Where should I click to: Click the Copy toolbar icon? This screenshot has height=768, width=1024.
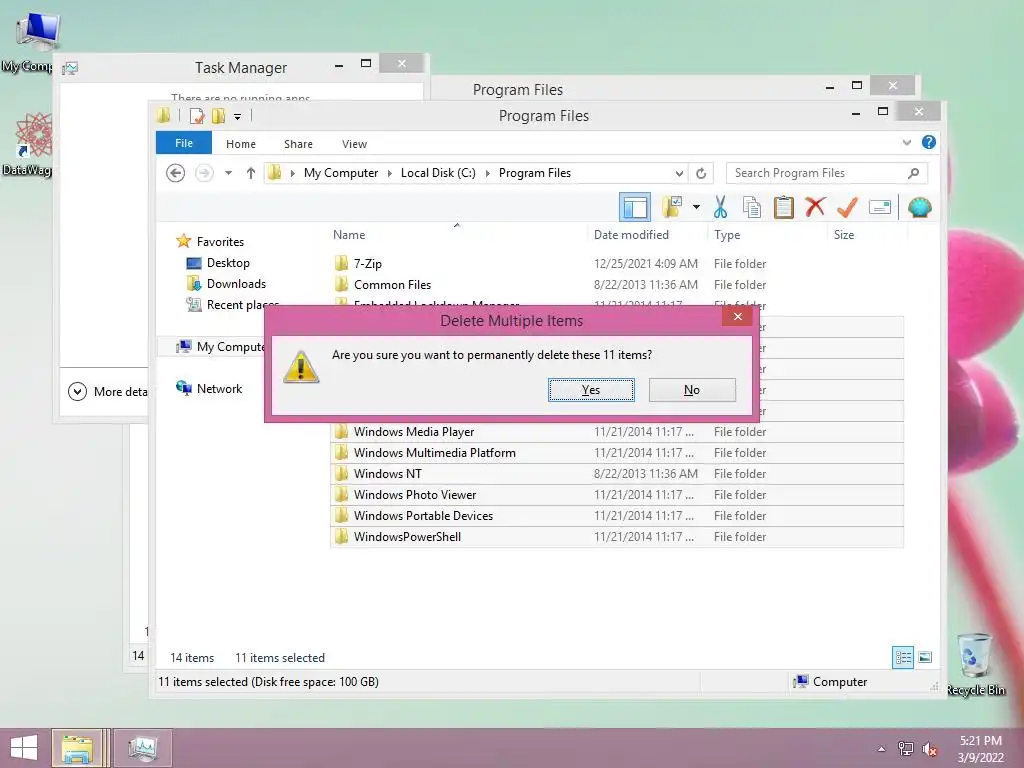[x=752, y=207]
